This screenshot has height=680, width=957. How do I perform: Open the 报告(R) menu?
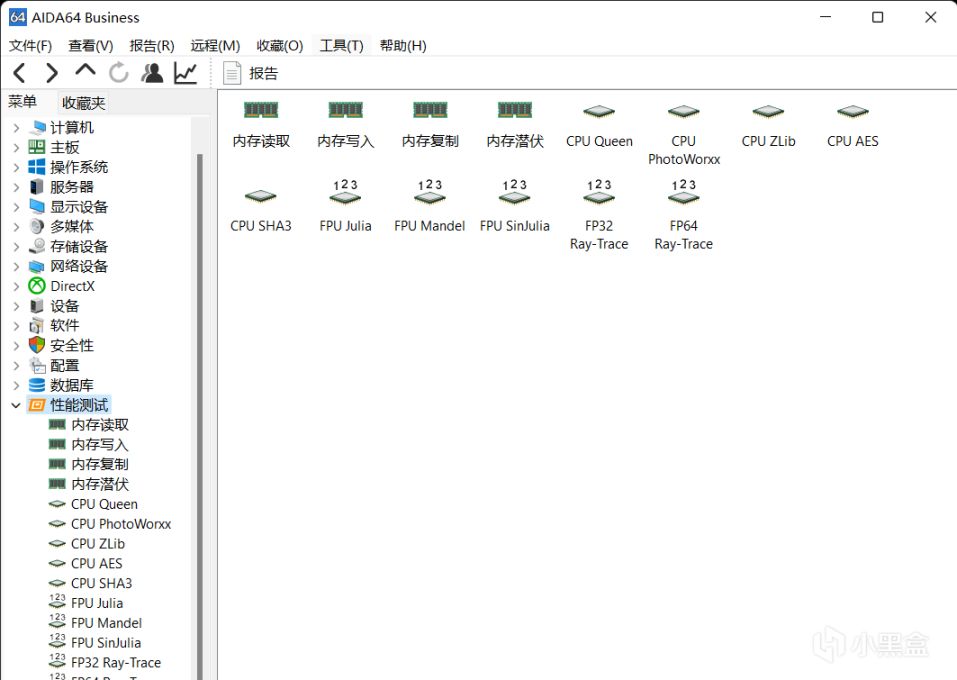[x=152, y=46]
